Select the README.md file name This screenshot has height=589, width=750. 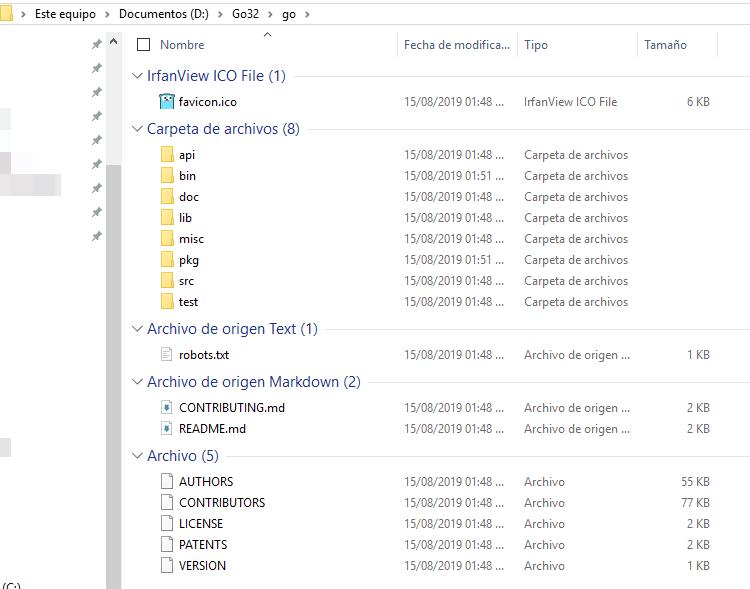(212, 429)
